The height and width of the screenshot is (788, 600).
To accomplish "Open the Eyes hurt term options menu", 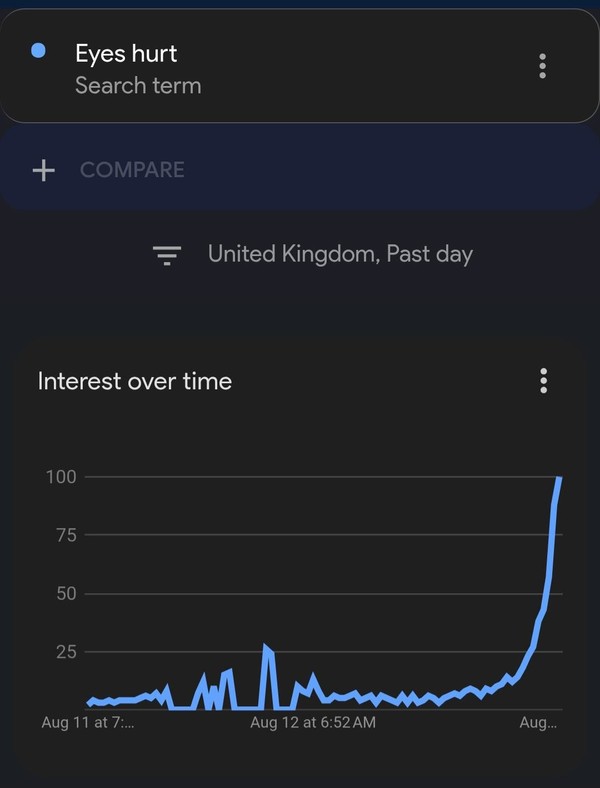I will (x=542, y=66).
